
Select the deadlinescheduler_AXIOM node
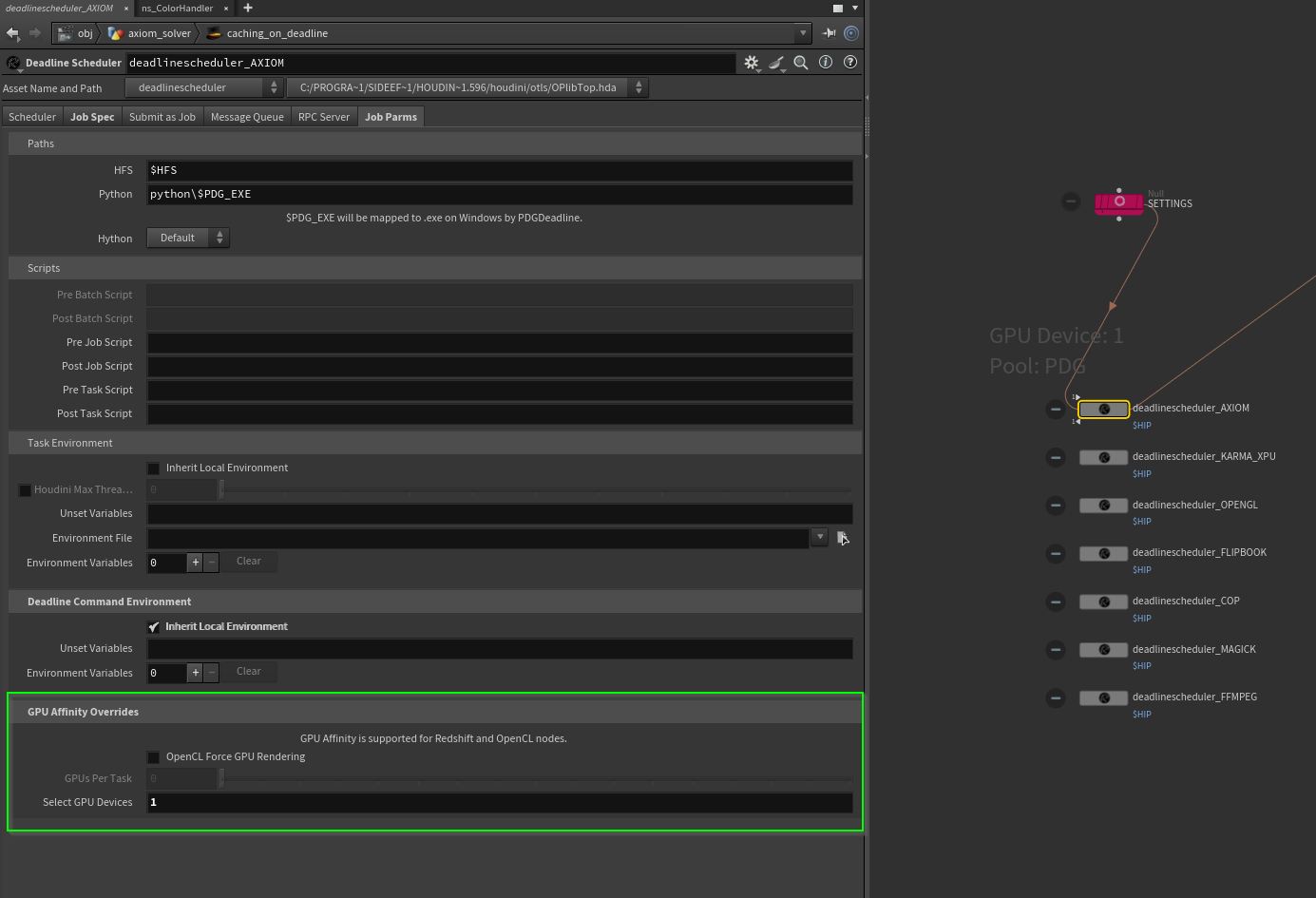point(1104,410)
